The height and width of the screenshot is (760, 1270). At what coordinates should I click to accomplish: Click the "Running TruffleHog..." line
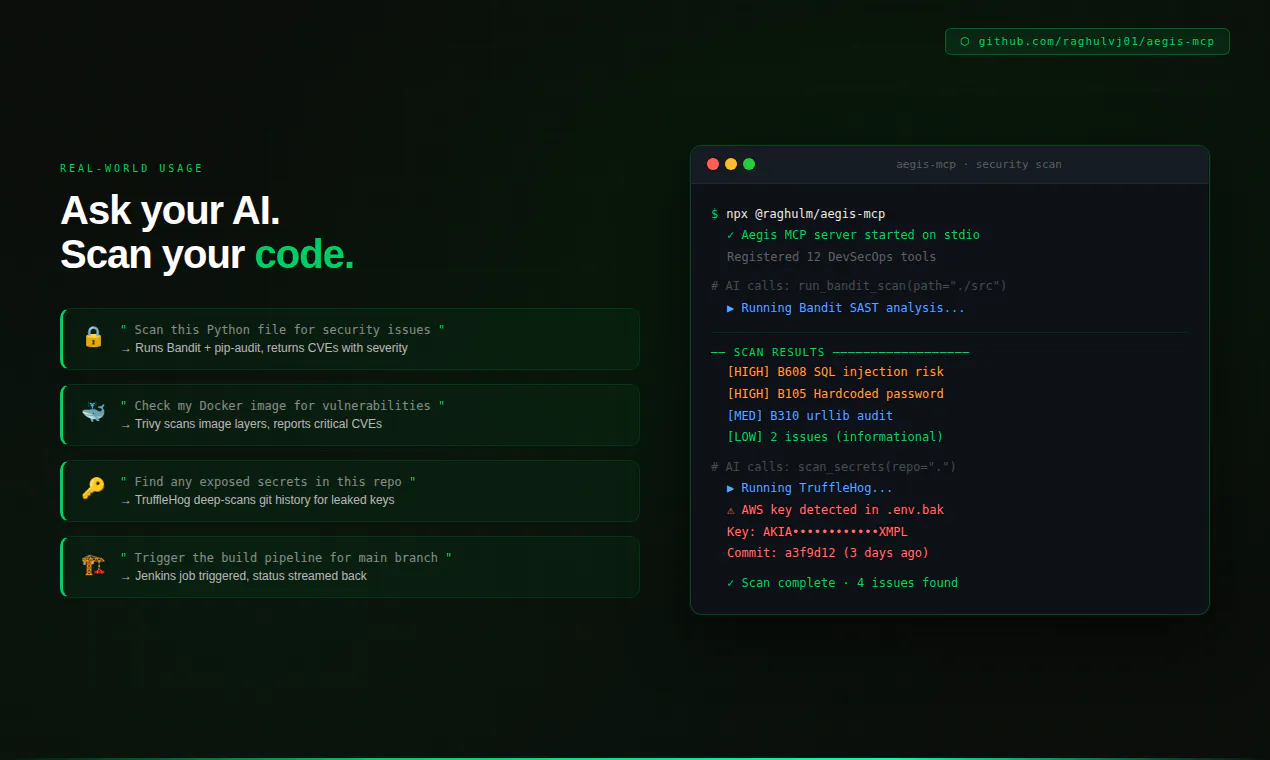coord(810,488)
